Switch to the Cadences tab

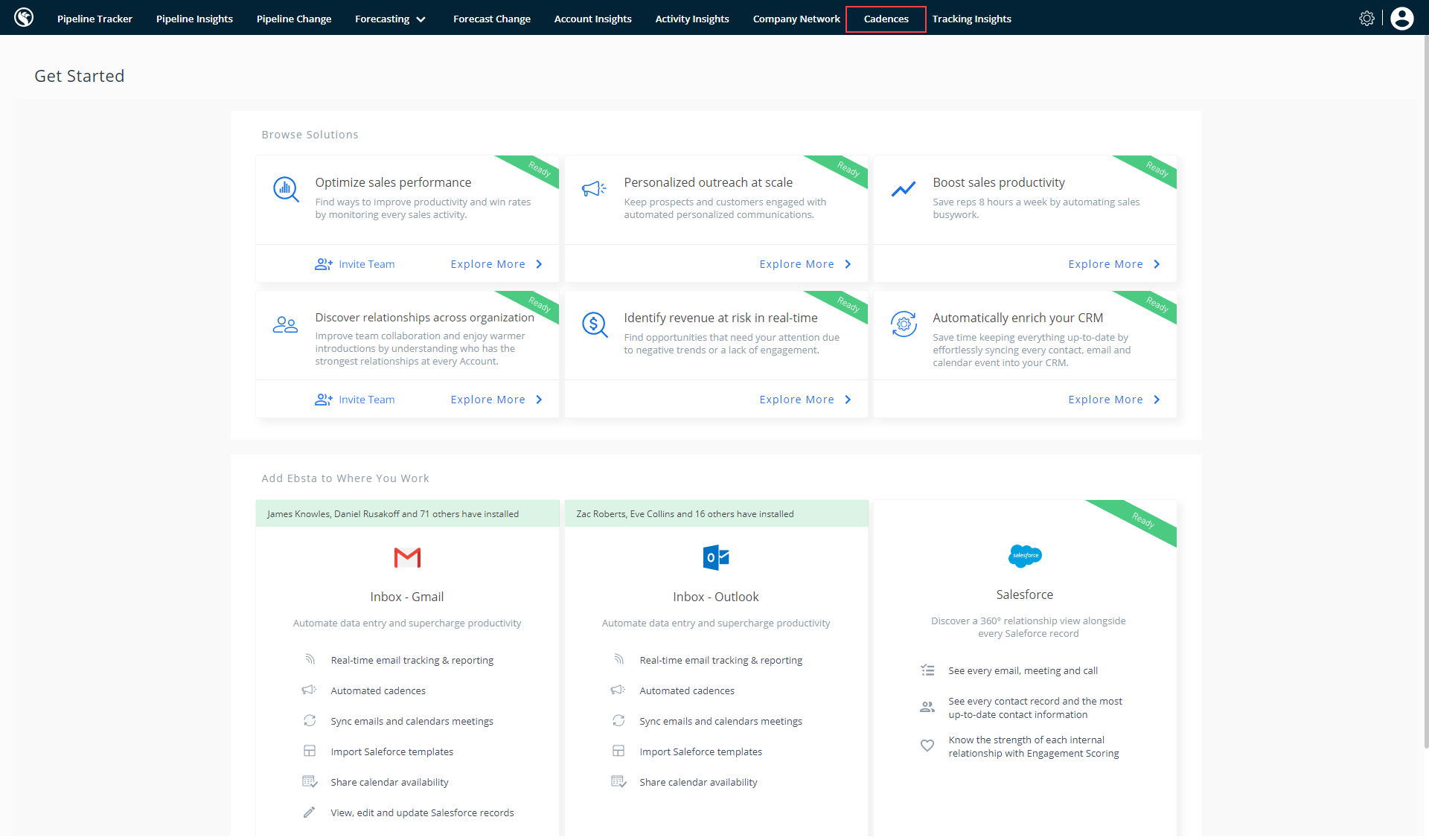pos(886,19)
